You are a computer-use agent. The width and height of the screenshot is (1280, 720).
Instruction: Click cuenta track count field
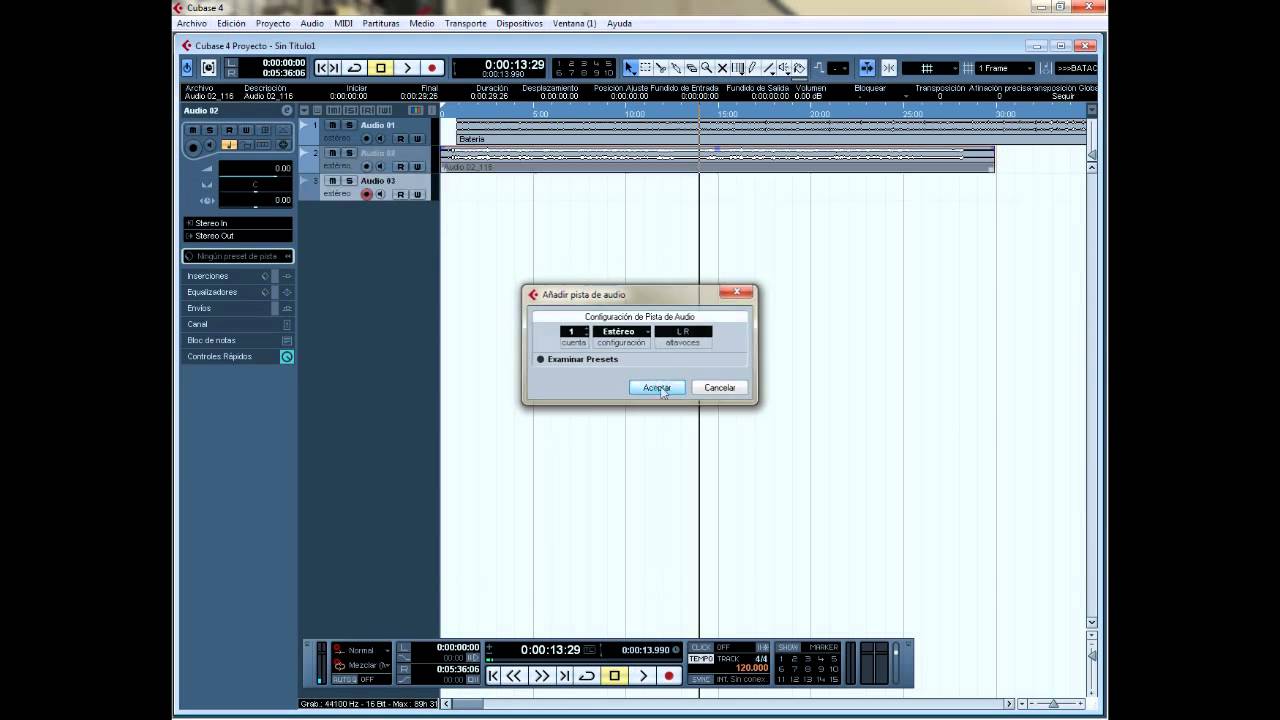click(574, 331)
